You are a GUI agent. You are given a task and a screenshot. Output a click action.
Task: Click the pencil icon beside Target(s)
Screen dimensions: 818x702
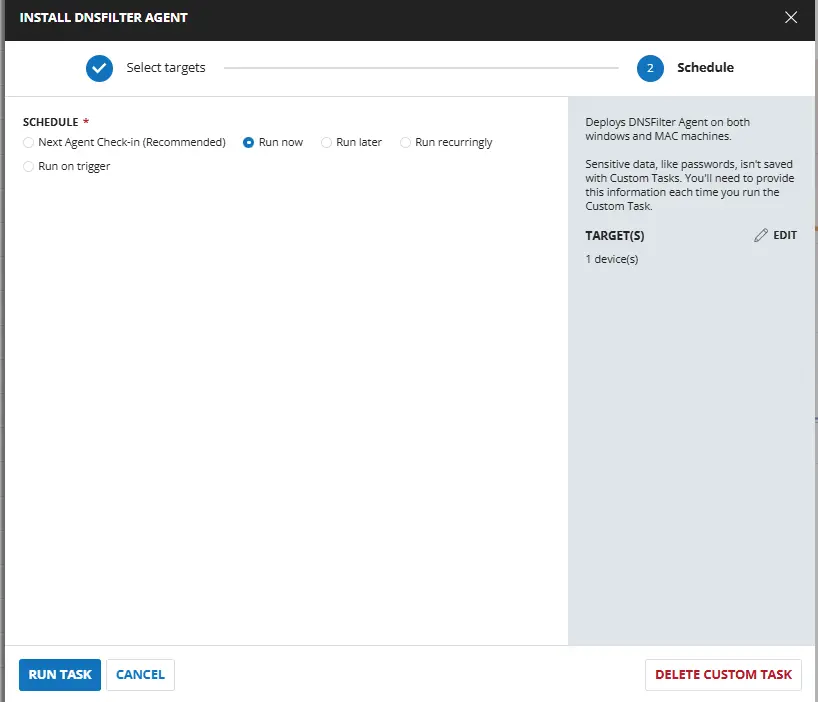(761, 235)
